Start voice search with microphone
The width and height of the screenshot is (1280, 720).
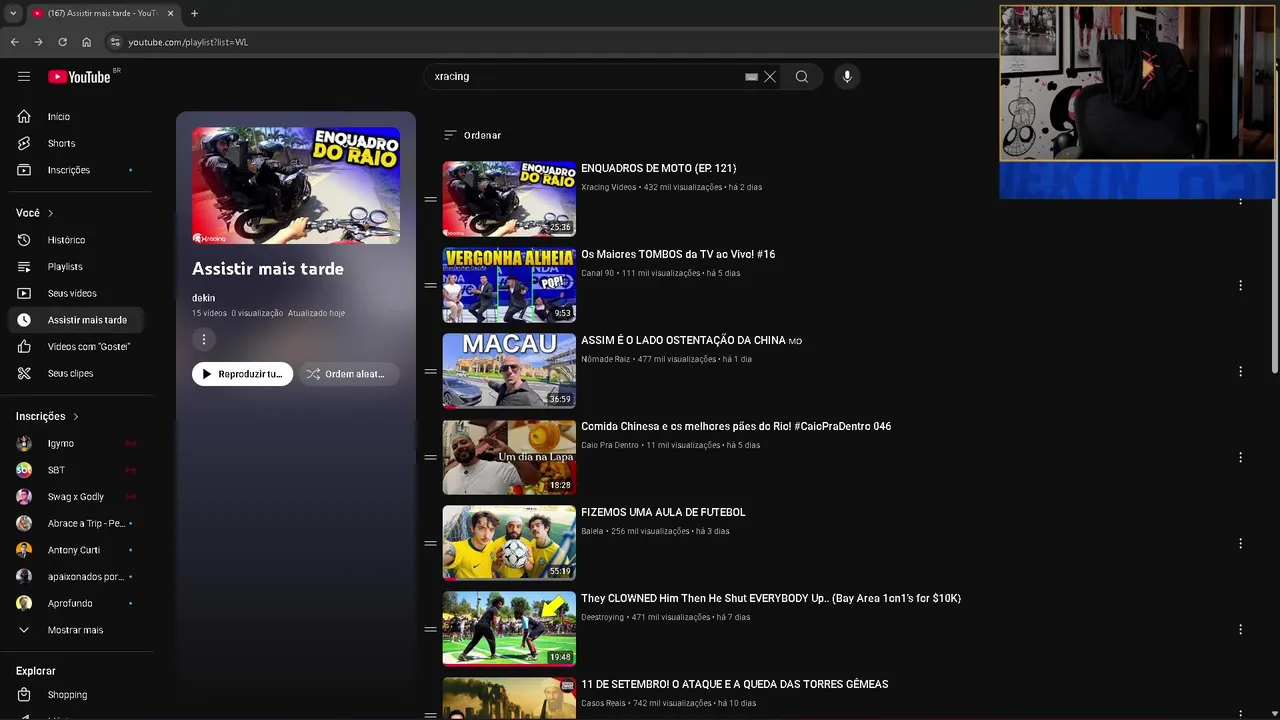847,77
